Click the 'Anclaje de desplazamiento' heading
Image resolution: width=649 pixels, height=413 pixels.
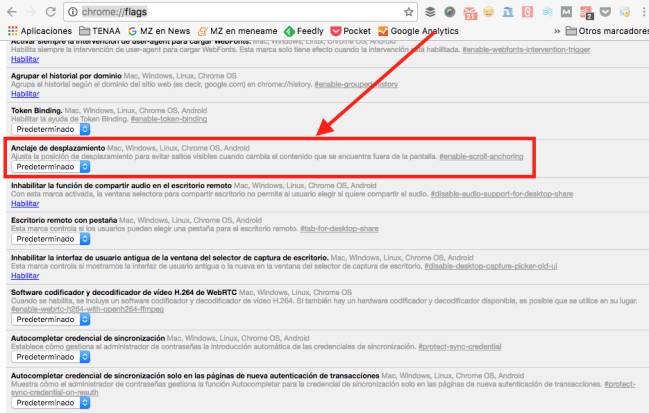click(x=58, y=148)
